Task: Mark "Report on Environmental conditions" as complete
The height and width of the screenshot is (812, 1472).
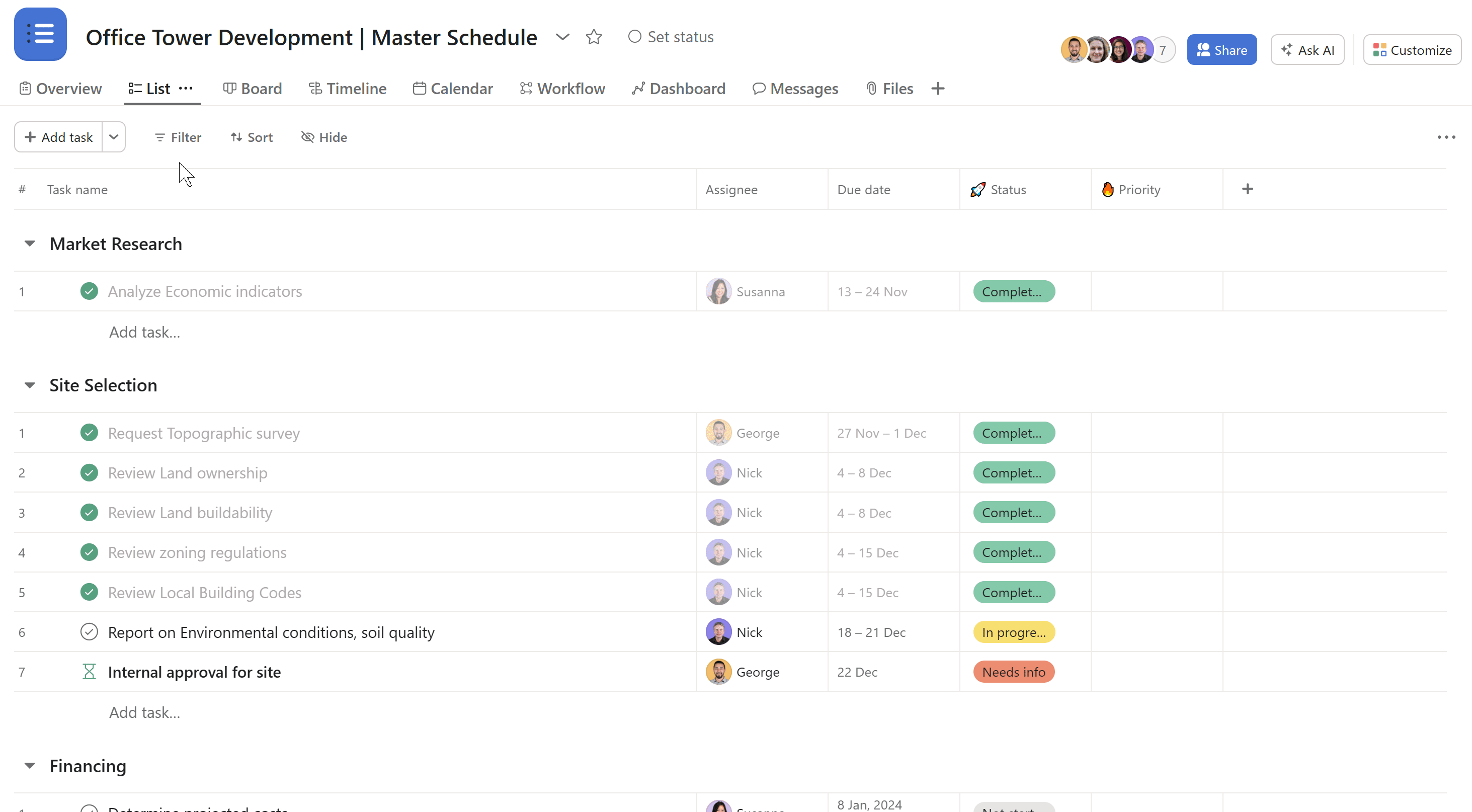Action: click(x=89, y=632)
